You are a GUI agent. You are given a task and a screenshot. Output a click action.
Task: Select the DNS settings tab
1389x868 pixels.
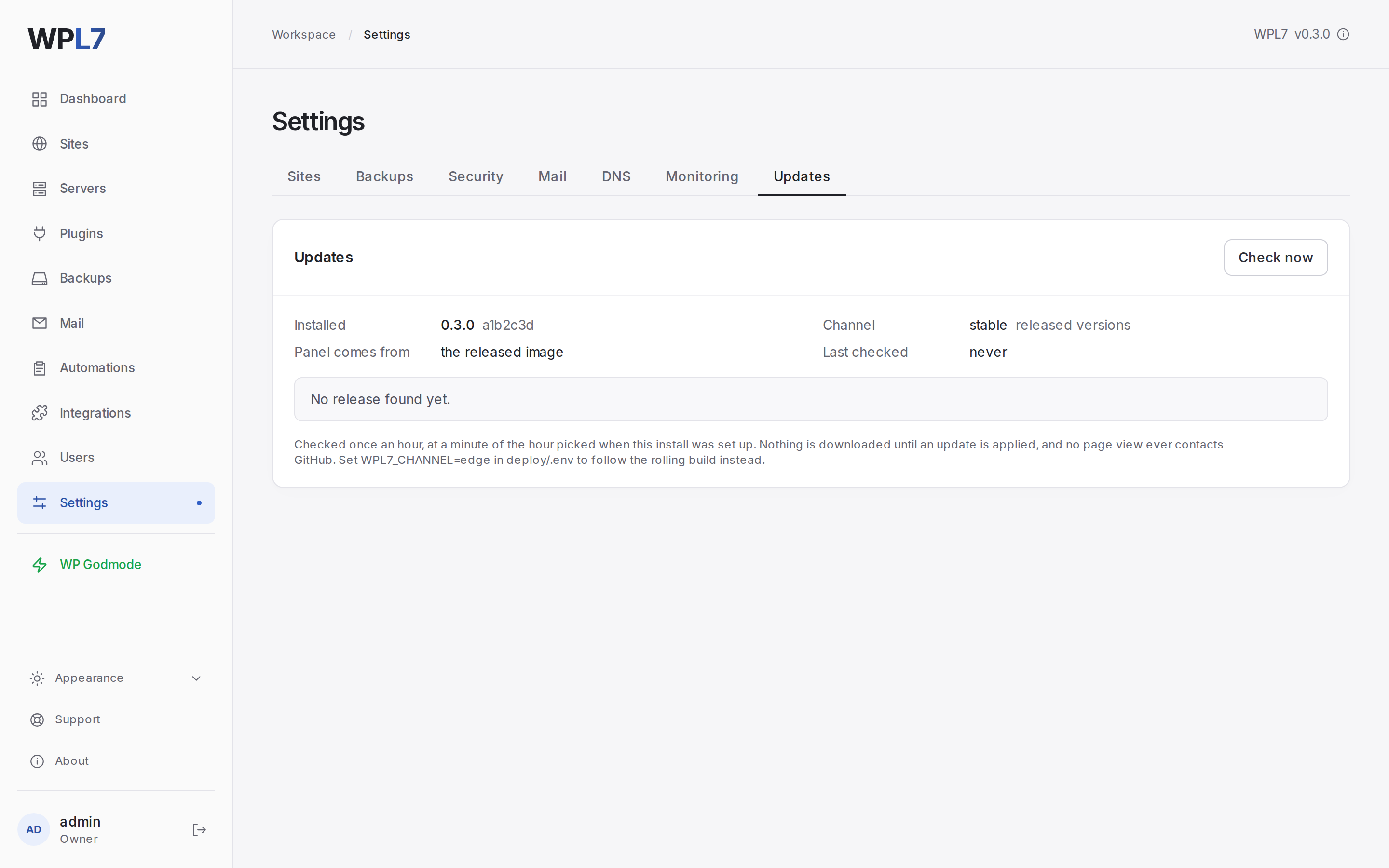point(616,176)
